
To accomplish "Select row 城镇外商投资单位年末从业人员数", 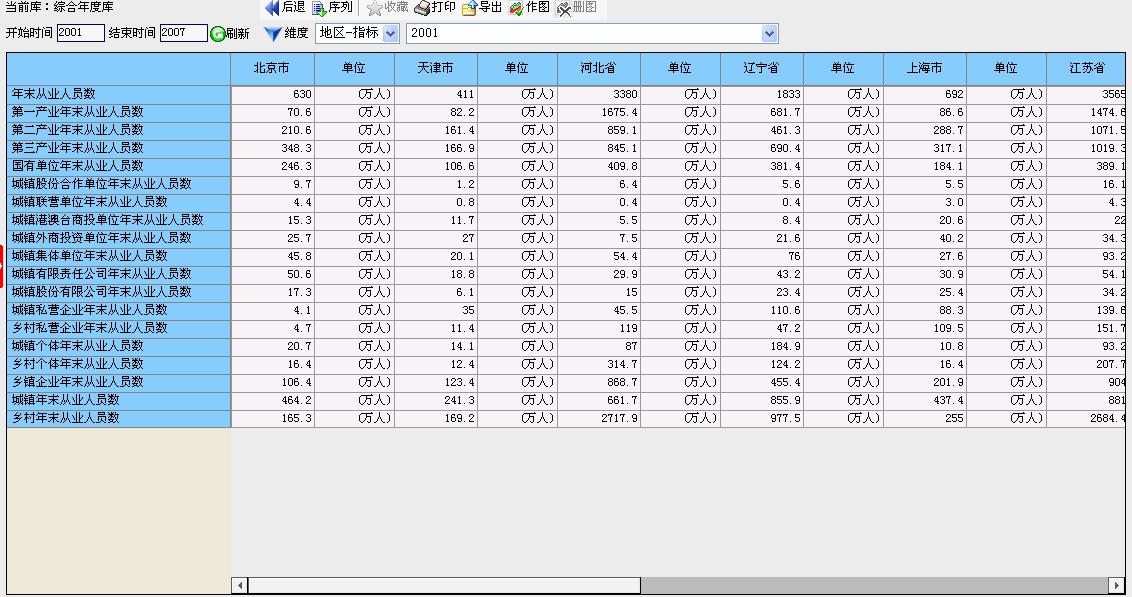I will pos(118,239).
